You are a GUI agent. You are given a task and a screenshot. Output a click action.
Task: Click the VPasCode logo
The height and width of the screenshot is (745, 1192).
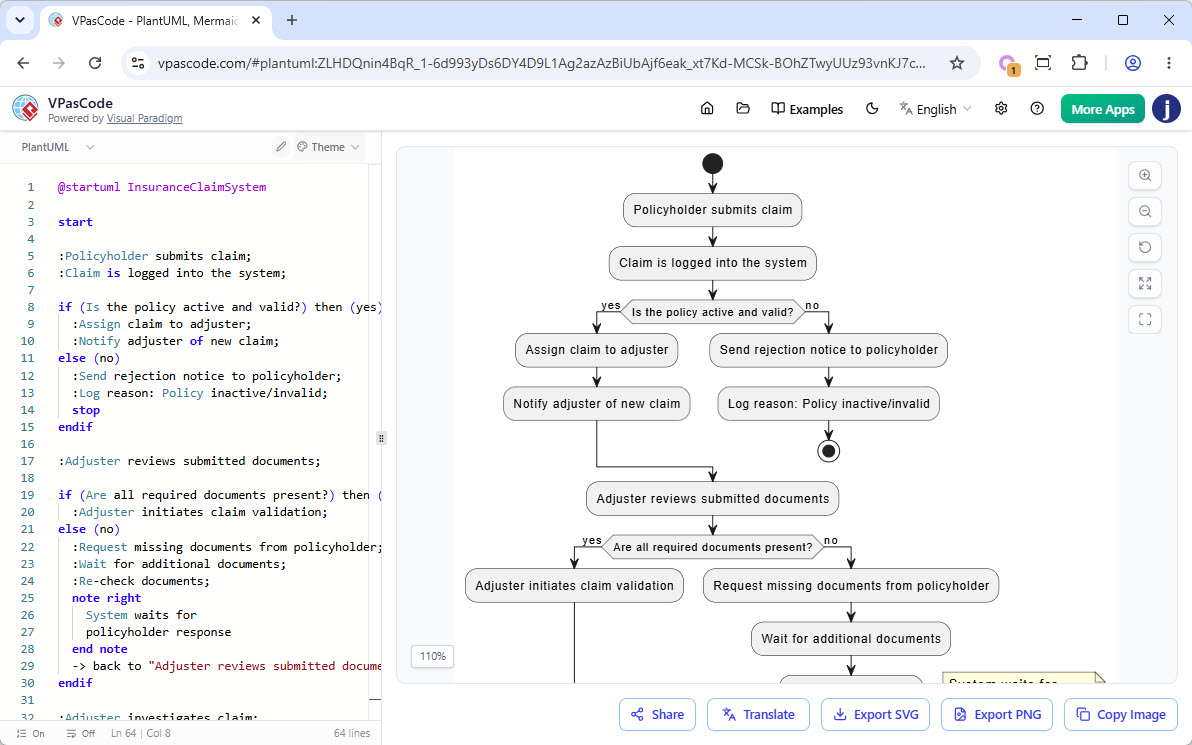(26, 109)
